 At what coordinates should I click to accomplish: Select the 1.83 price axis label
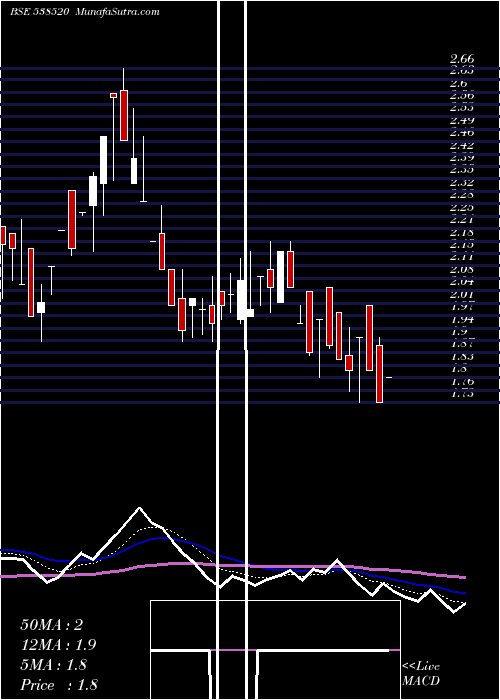462,357
